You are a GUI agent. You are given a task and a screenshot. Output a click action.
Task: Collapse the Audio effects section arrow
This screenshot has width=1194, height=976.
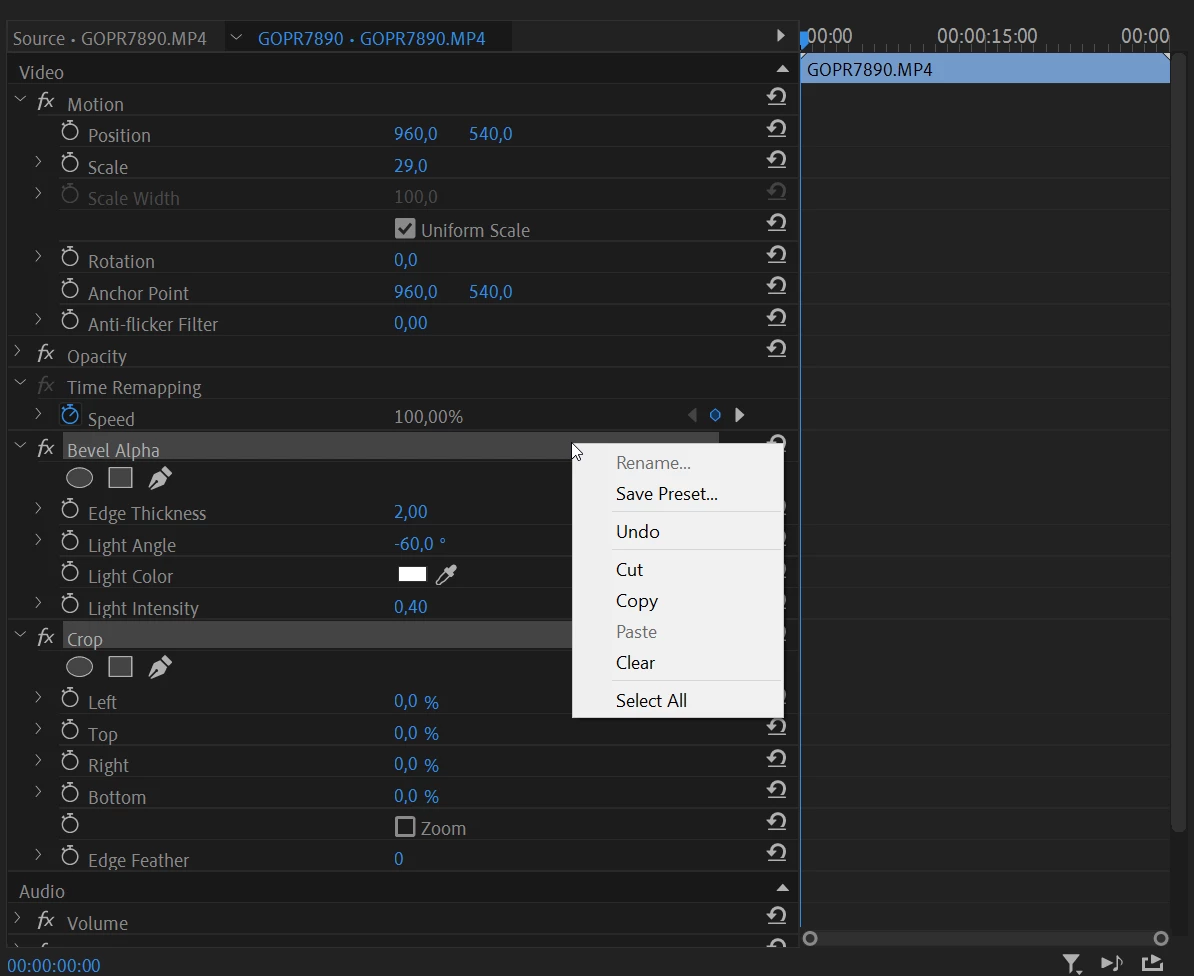782,888
